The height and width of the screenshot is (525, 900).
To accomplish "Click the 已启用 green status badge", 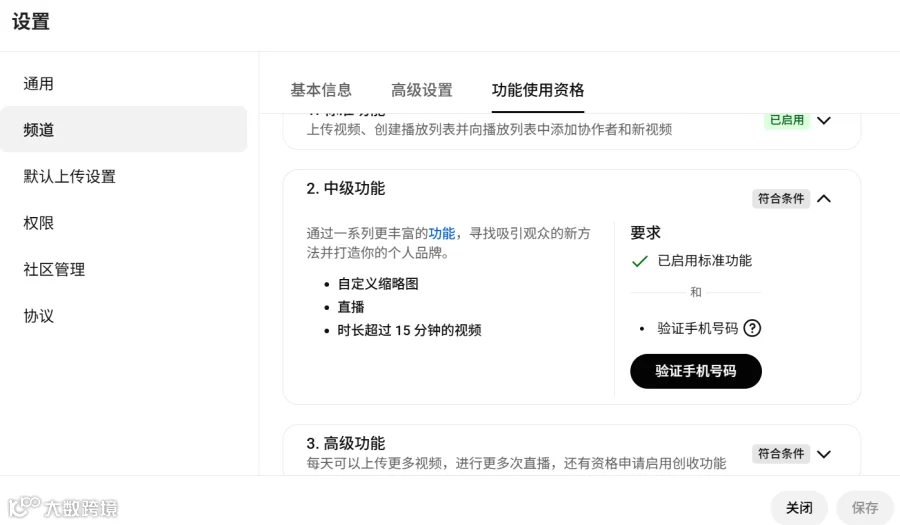I will click(x=787, y=120).
